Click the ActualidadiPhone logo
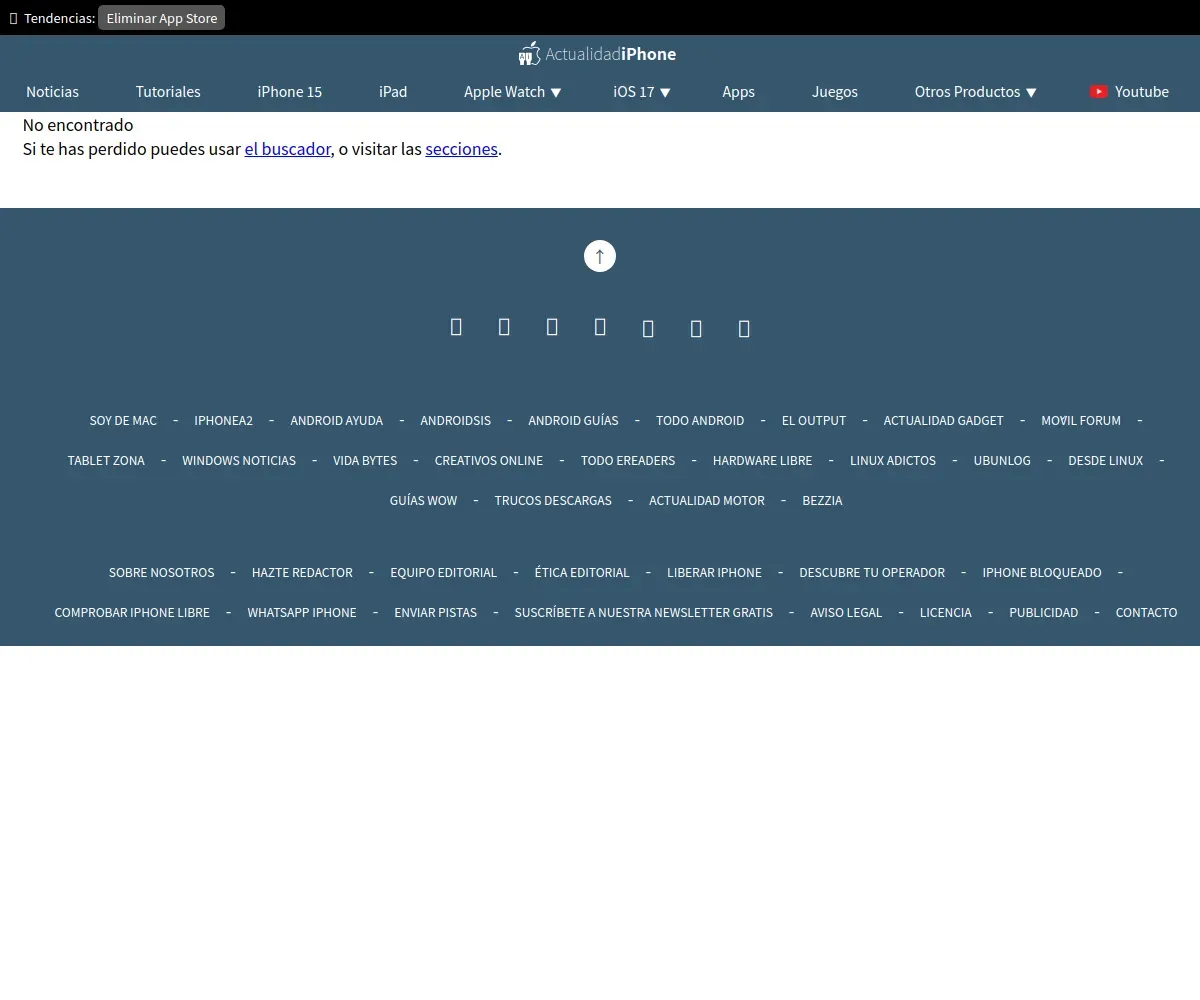The width and height of the screenshot is (1200, 1000). (598, 54)
